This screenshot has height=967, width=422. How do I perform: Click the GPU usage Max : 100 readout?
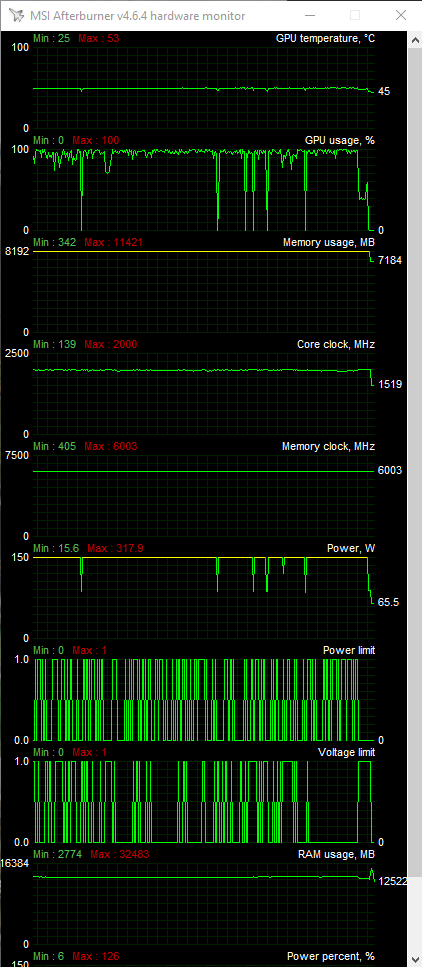pos(96,141)
